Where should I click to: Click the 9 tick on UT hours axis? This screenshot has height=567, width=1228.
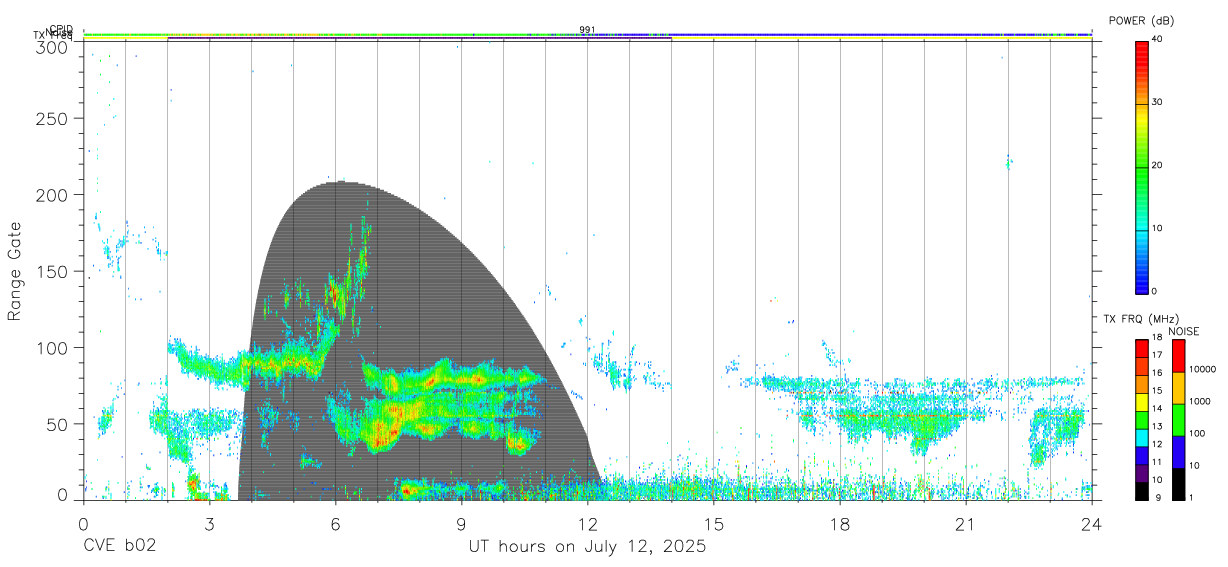[461, 524]
